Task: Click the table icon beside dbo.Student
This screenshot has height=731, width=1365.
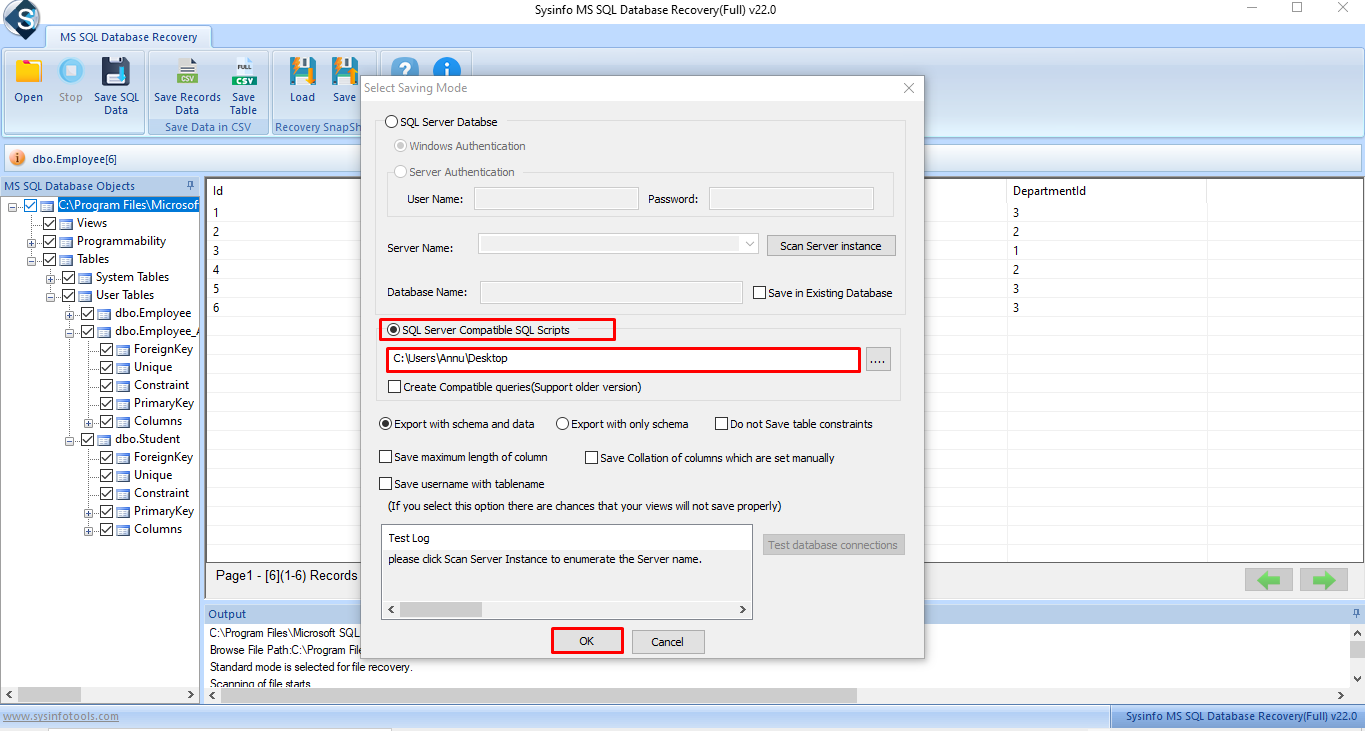Action: [x=104, y=440]
